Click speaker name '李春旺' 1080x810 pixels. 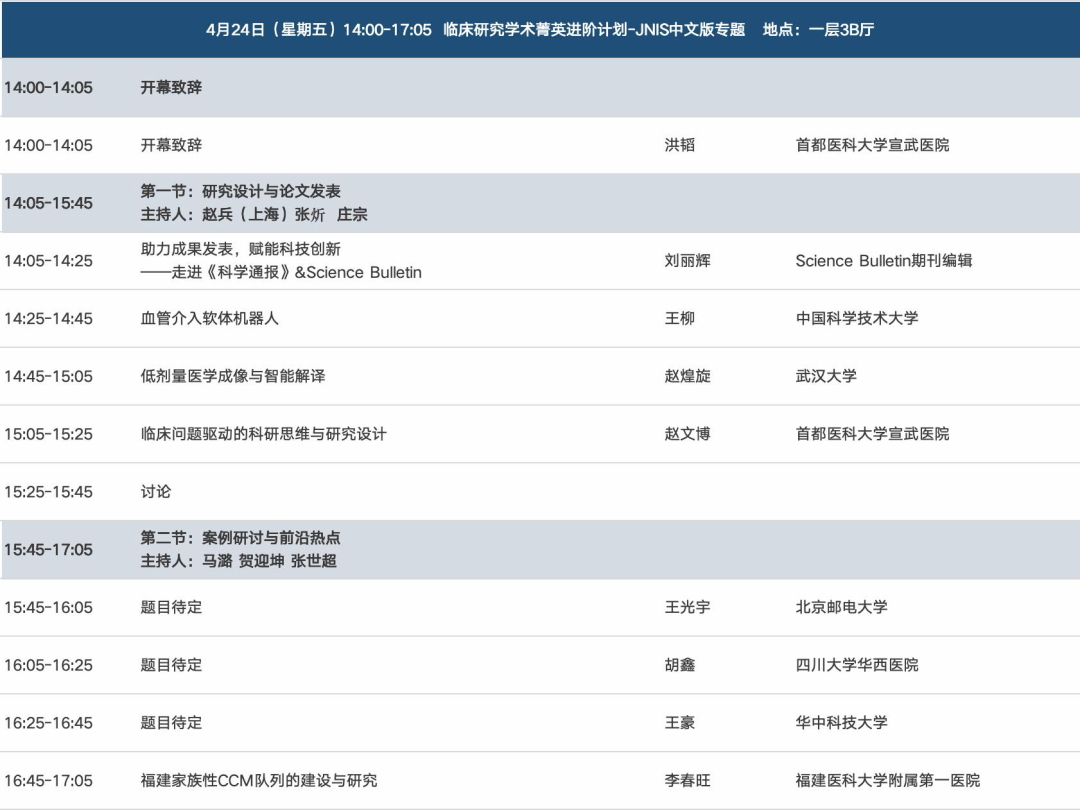tap(687, 781)
